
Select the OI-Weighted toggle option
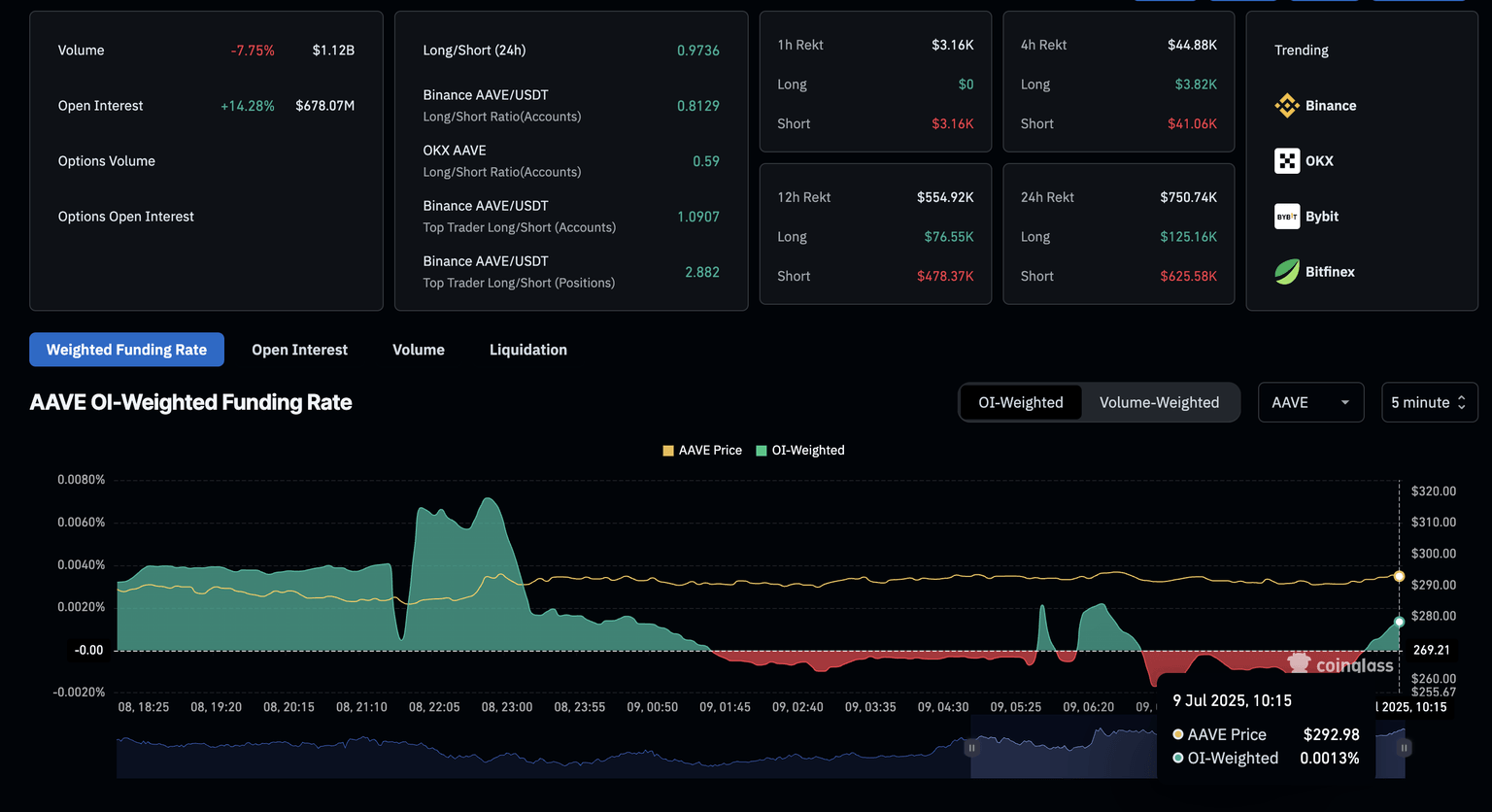[x=1020, y=402]
